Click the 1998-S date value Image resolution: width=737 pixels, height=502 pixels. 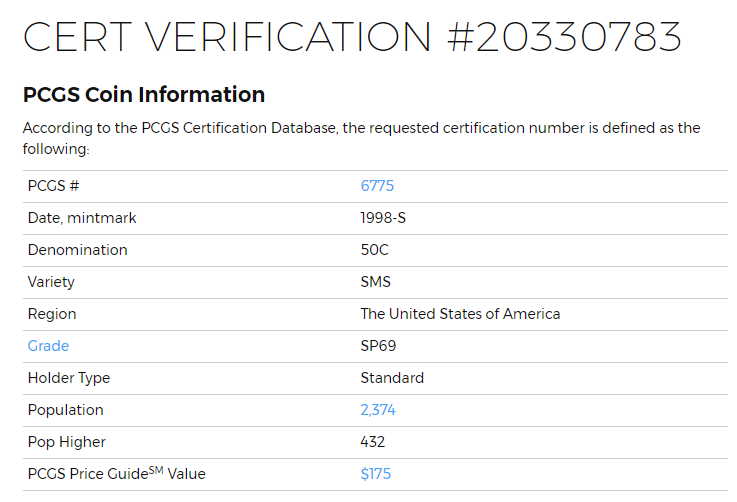[x=383, y=218]
